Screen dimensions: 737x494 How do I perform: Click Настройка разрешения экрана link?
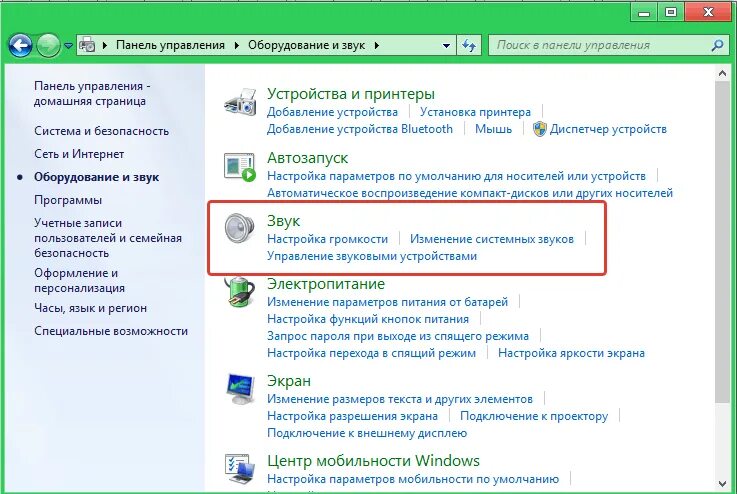pos(353,416)
